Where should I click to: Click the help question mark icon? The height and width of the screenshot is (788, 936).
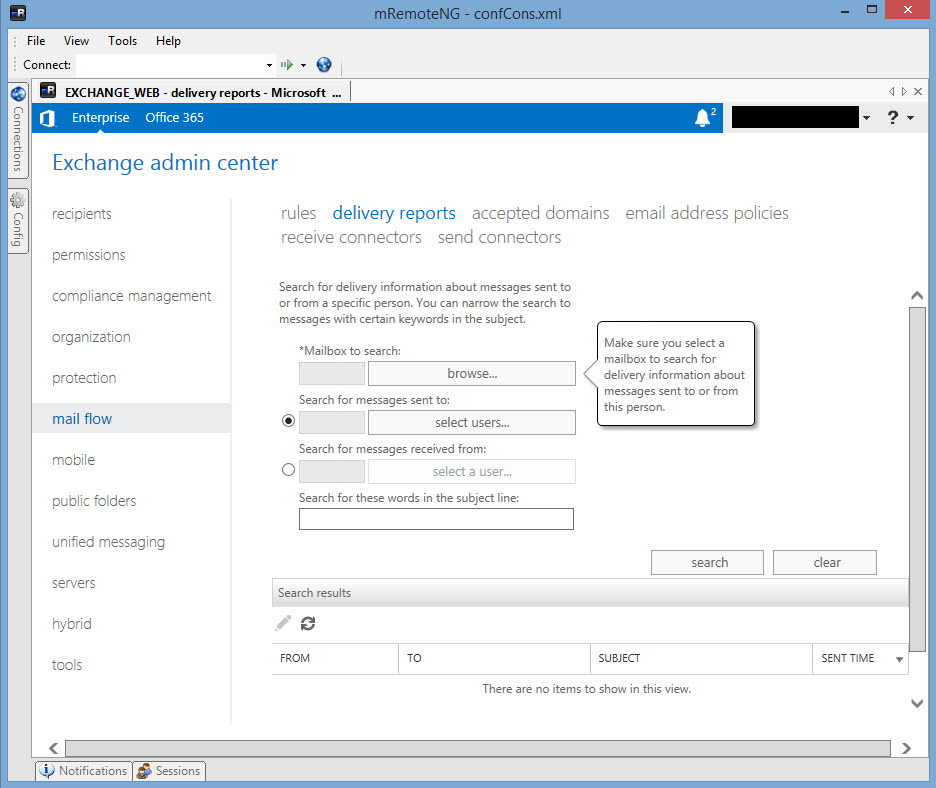tap(892, 118)
